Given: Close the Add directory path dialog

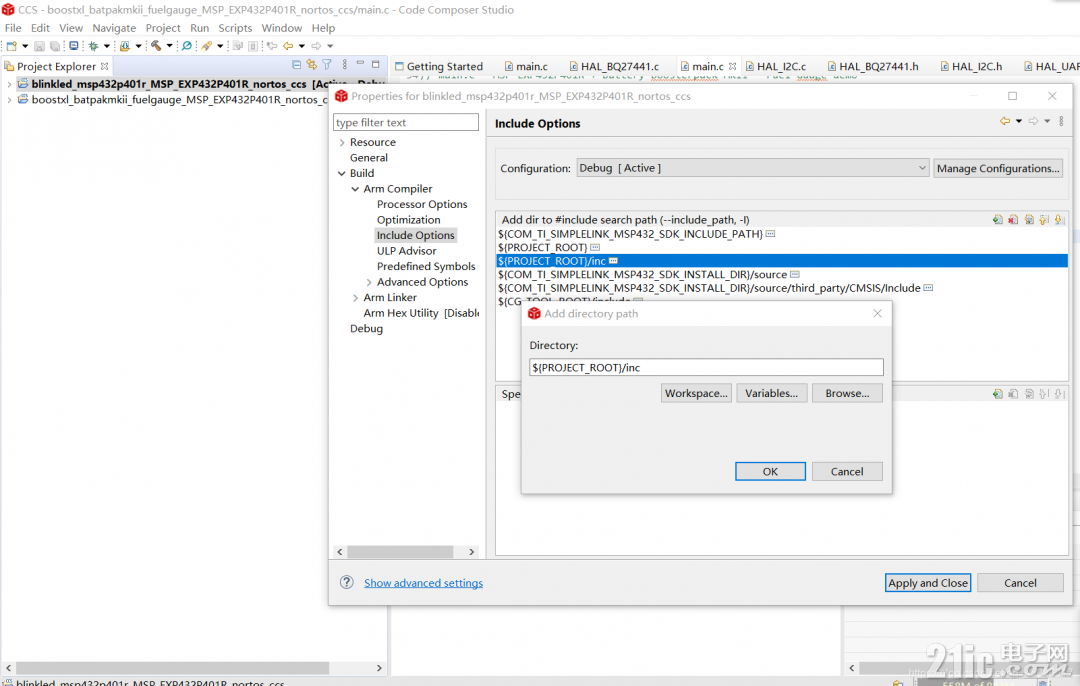Looking at the screenshot, I should click(877, 313).
